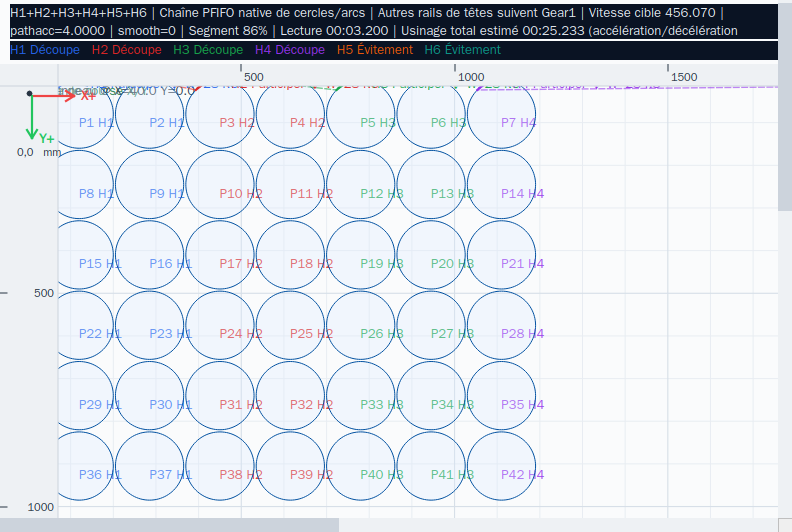This screenshot has width=792, height=532.
Task: Toggle the H2 Découpe legend entry
Action: [x=127, y=50]
